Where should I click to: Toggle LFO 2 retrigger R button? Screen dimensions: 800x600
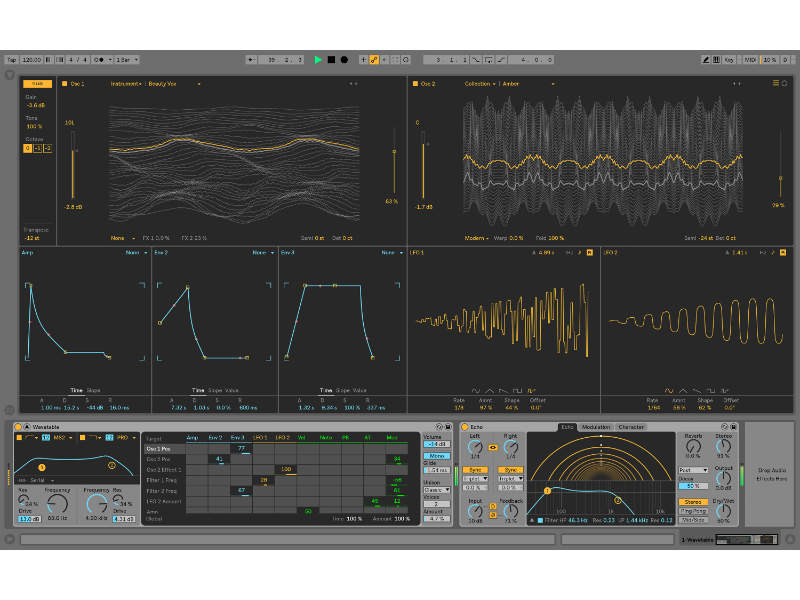(x=783, y=253)
